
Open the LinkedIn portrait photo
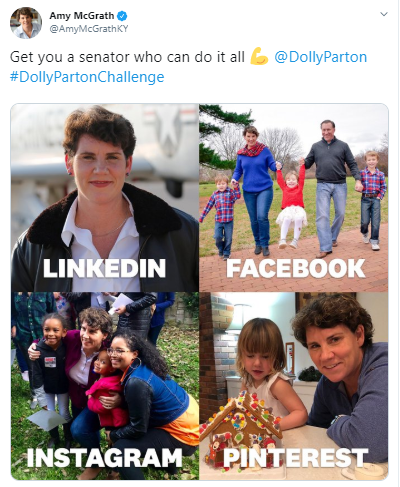105,198
